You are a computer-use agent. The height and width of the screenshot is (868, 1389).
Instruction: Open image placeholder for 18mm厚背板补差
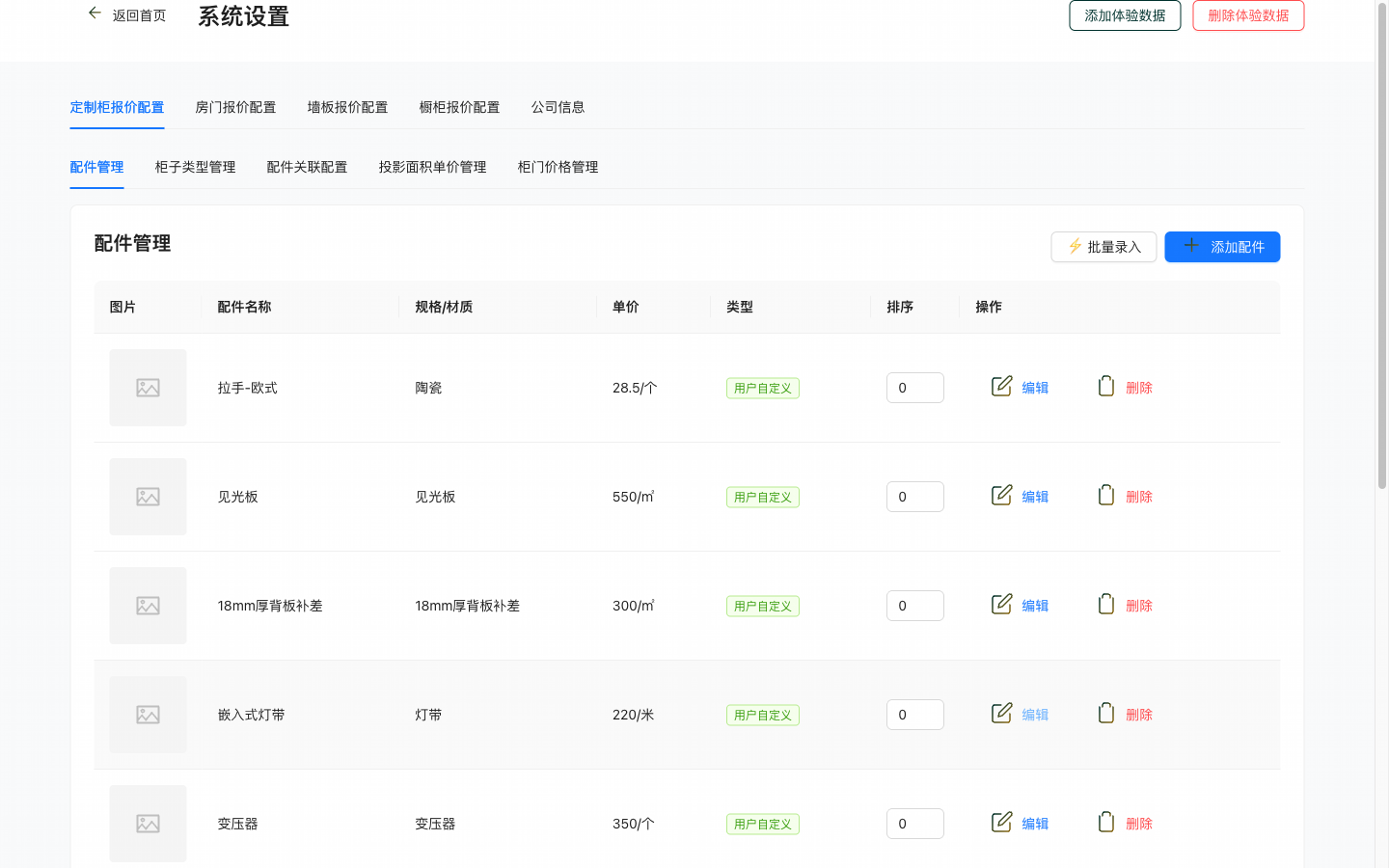click(x=148, y=605)
